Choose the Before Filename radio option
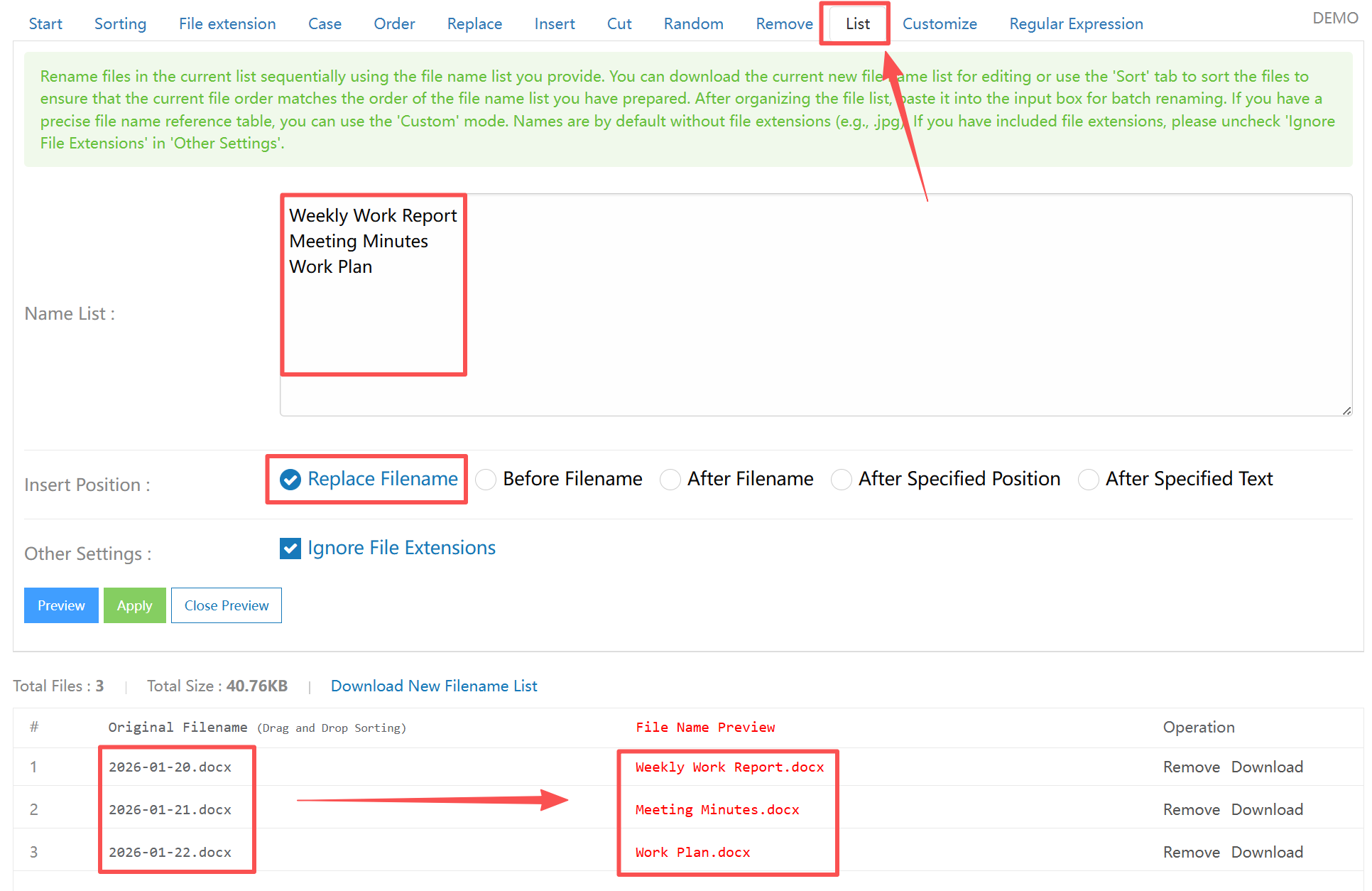Screen dimensions: 1372x891 [486, 480]
